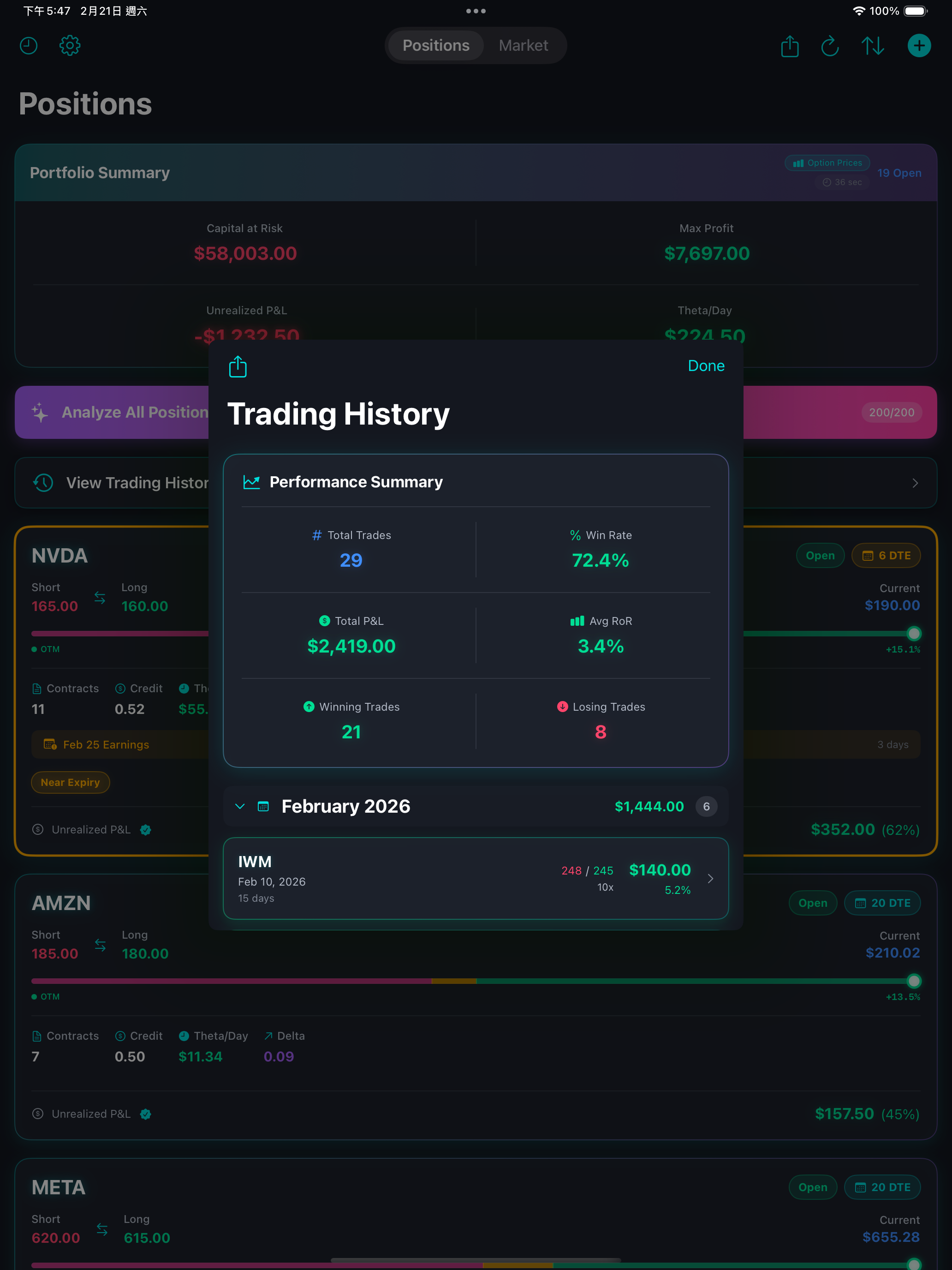Screen dimensions: 952x1270
Task: Tap the 200/200 usage counter badge
Action: click(x=891, y=412)
